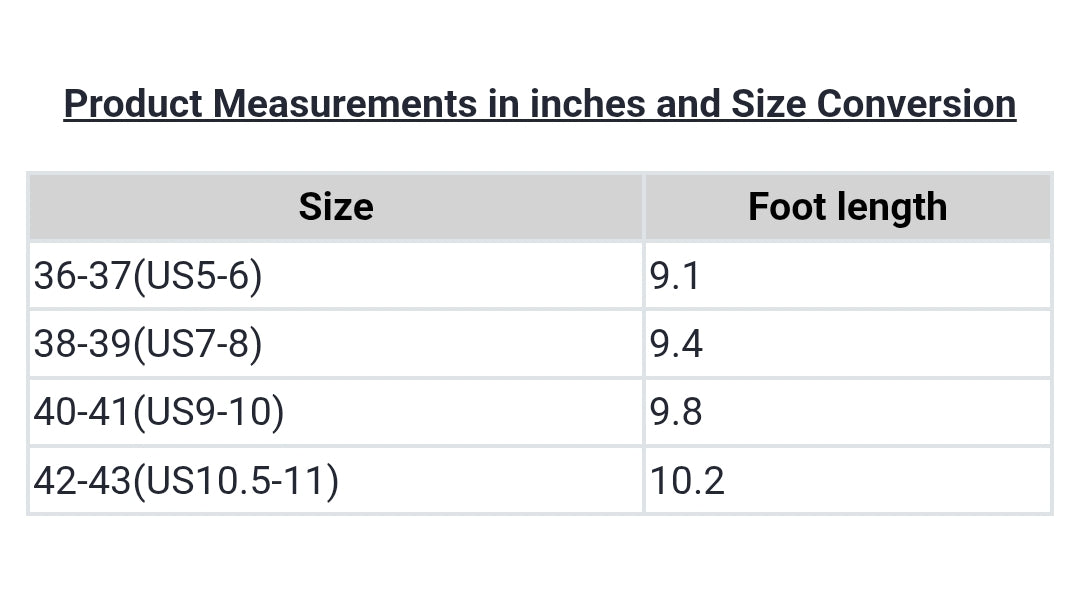Click the 42-43(US10.5-11) size cell
The height and width of the screenshot is (591, 1080).
point(186,481)
